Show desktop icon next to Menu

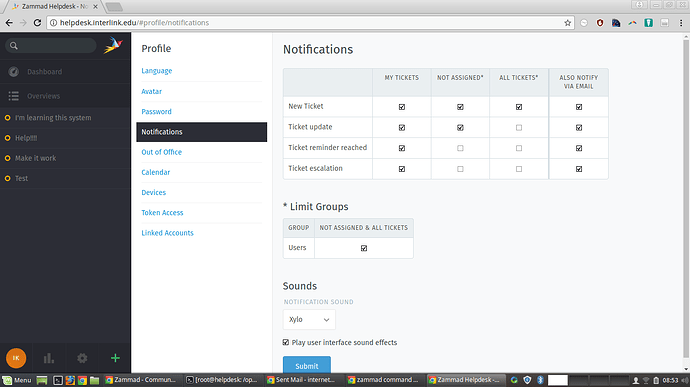(x=42, y=380)
